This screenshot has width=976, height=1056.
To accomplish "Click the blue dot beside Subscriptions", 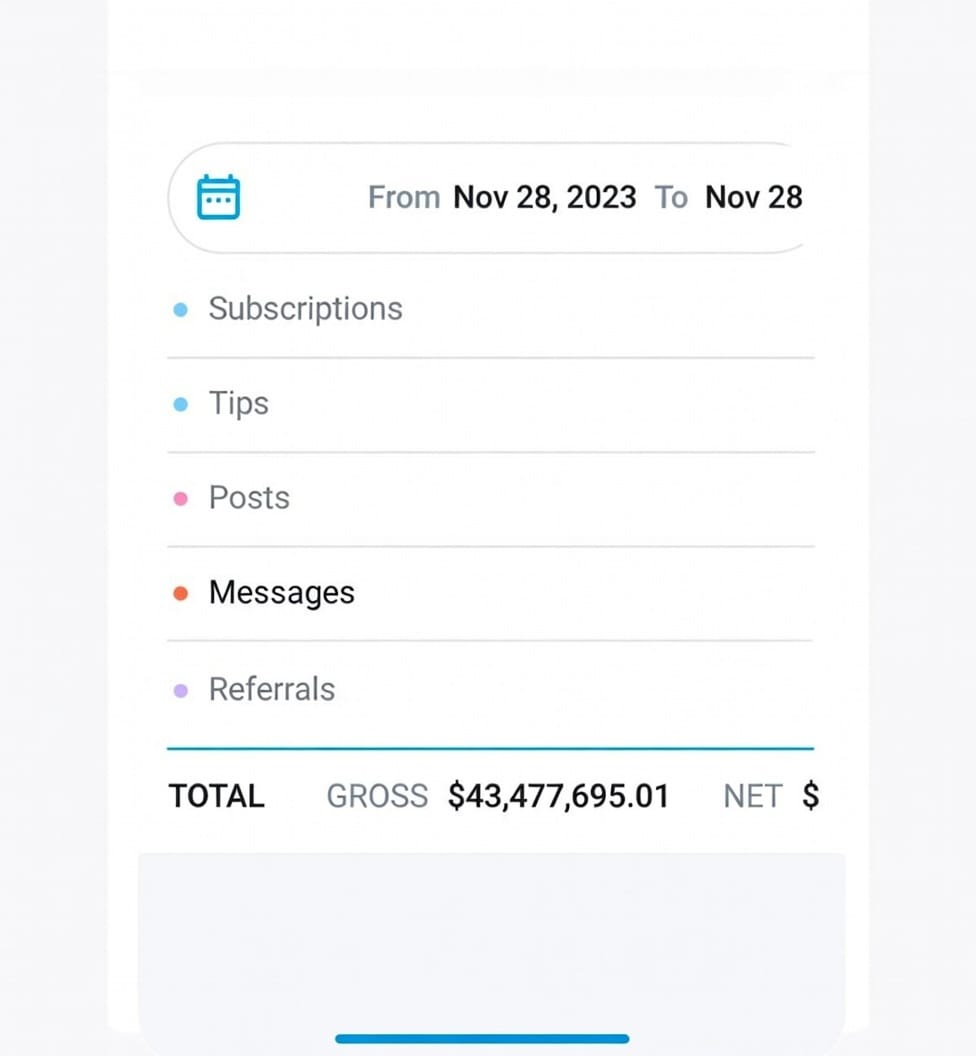I will [x=181, y=310].
